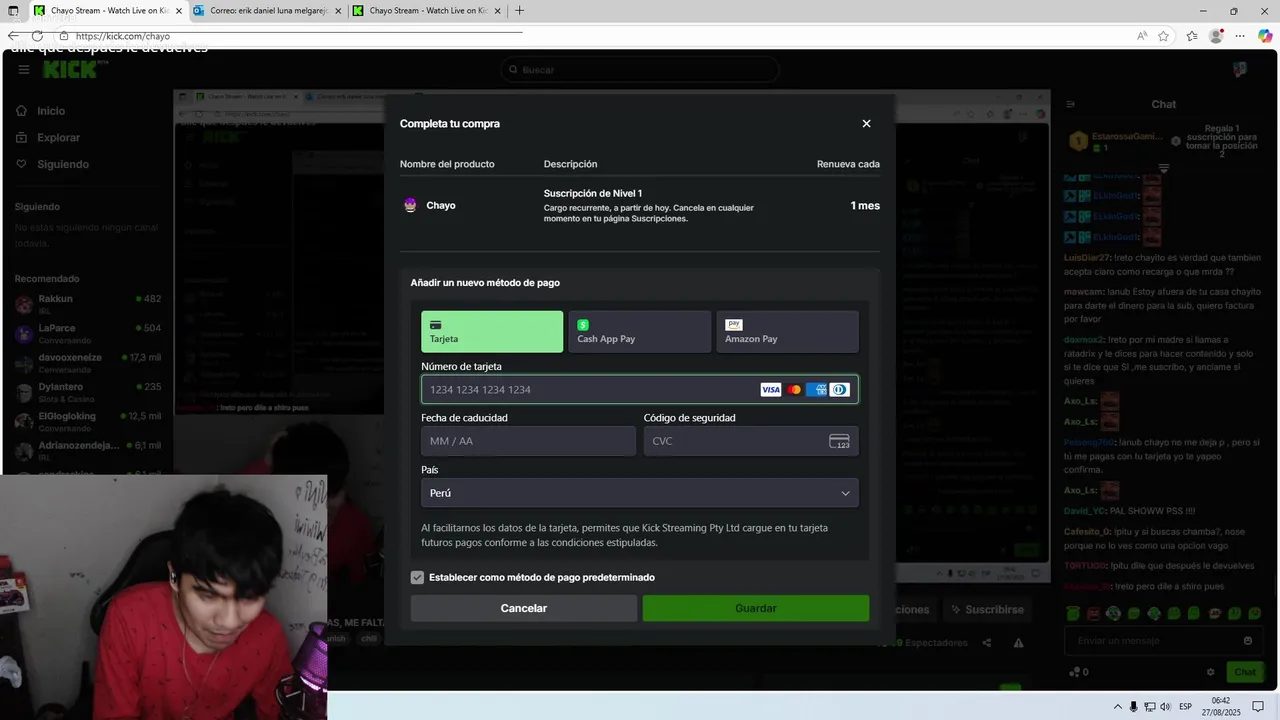Open volume control in taskbar
Screen dimensions: 1280x720
pyautogui.click(x=1165, y=707)
